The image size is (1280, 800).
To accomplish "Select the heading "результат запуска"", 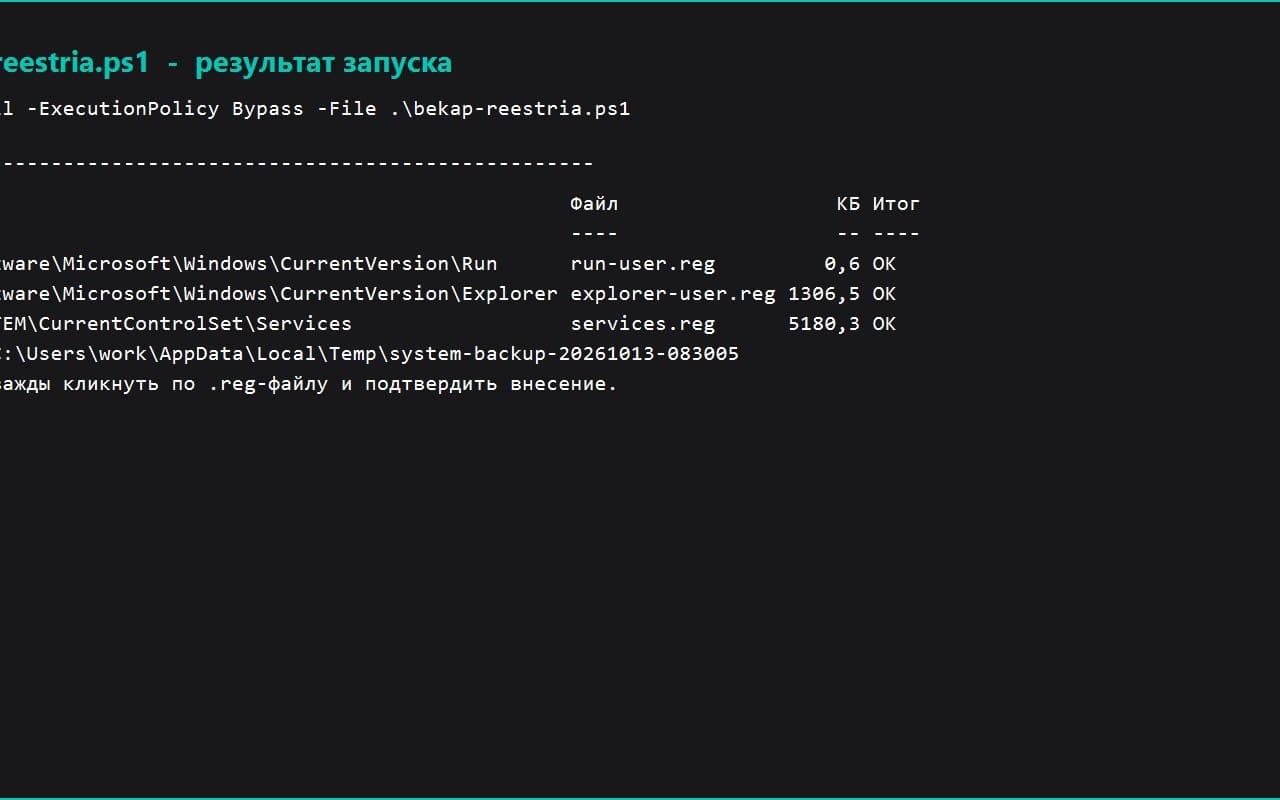I will pos(323,63).
